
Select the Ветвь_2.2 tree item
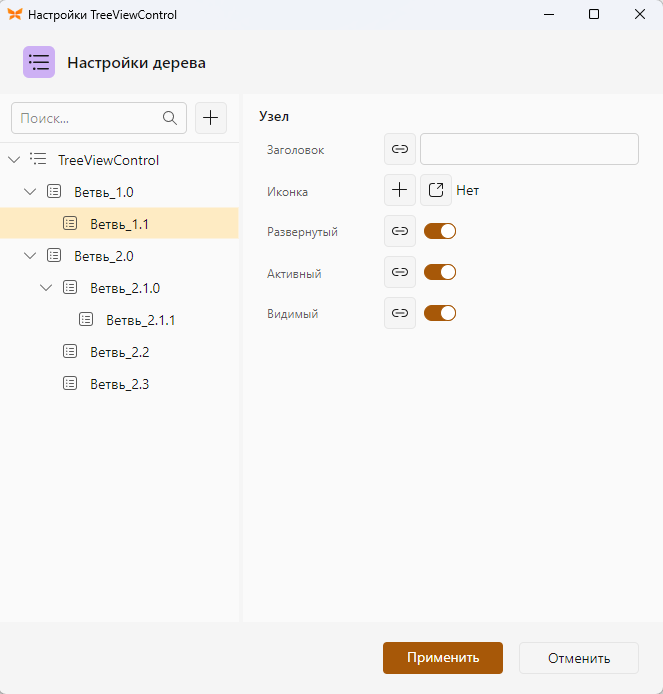(119, 352)
